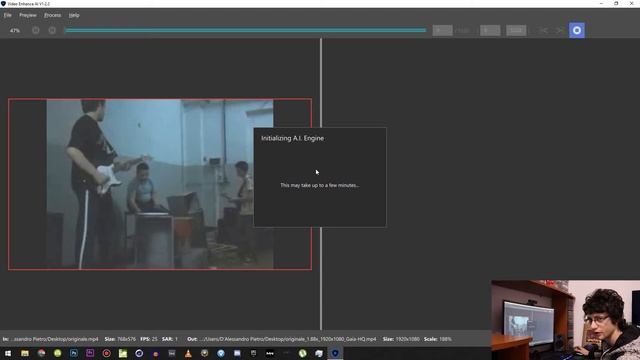Click the first round zoom icon

click(x=36, y=30)
